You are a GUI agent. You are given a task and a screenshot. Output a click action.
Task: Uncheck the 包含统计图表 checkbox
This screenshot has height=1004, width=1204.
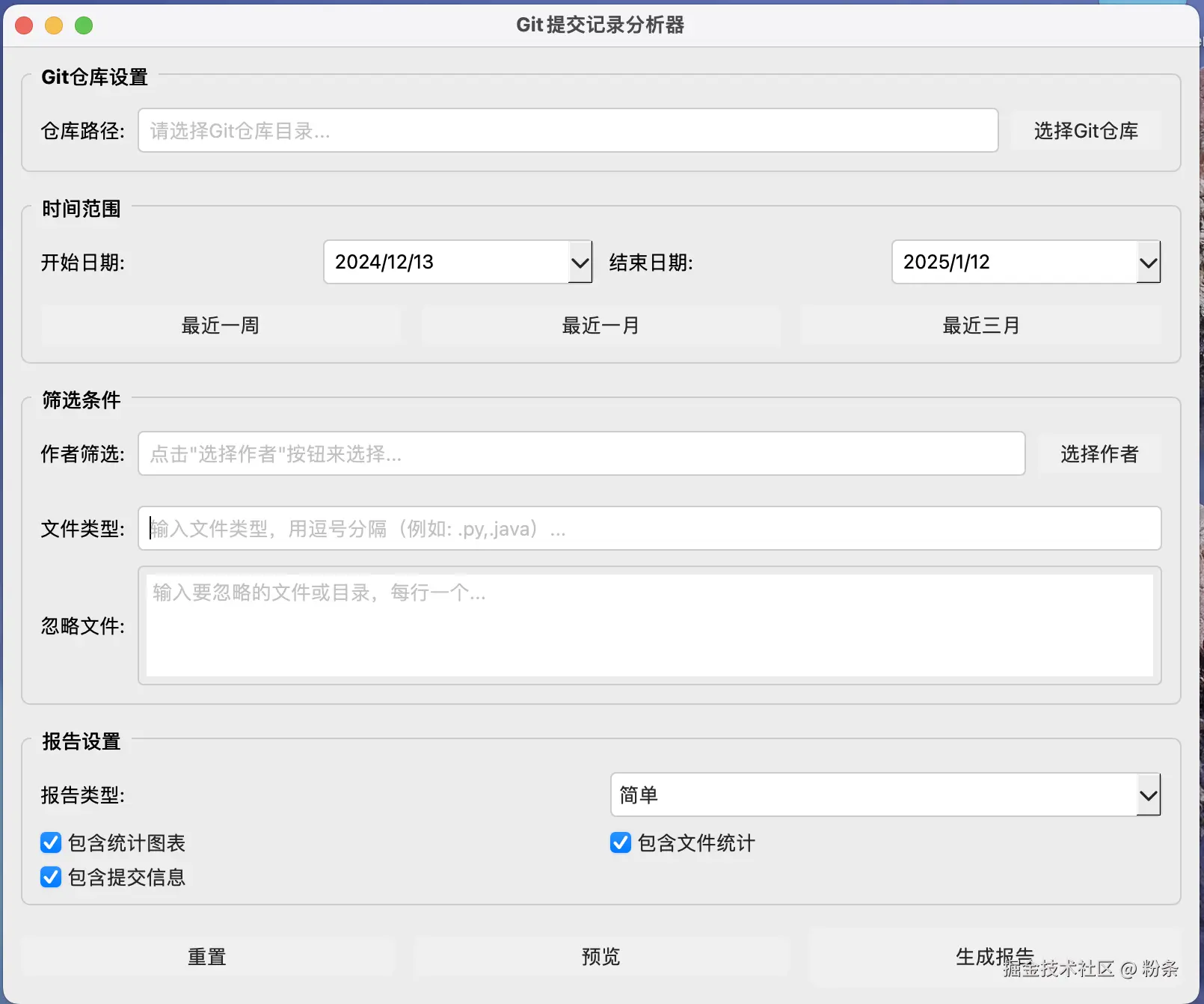tap(50, 843)
